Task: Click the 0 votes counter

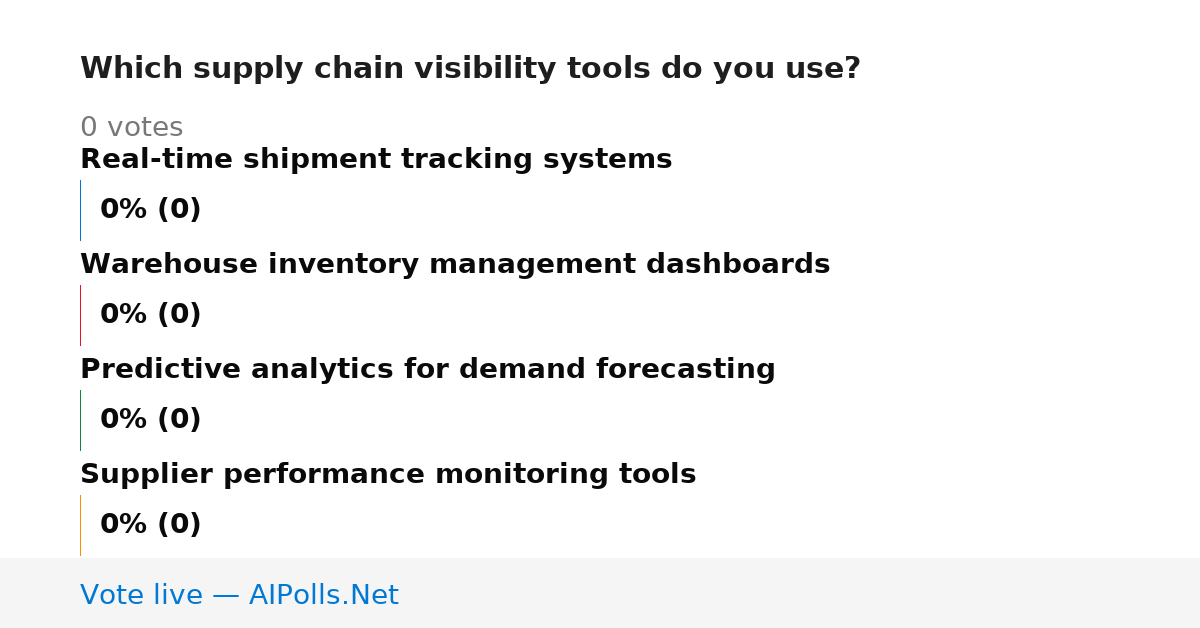Action: [x=131, y=128]
